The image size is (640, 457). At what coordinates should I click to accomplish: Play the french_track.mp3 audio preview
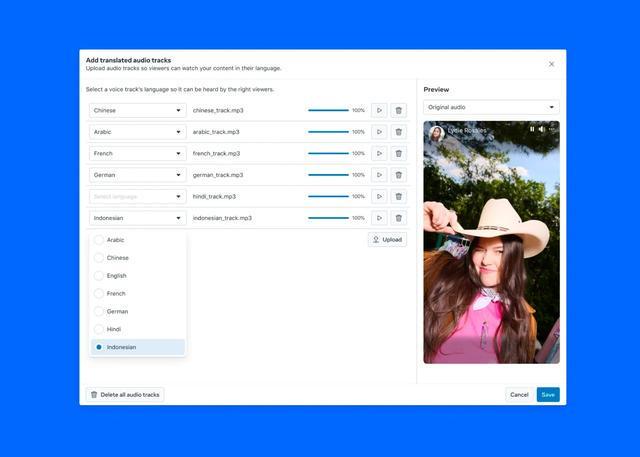[x=379, y=153]
